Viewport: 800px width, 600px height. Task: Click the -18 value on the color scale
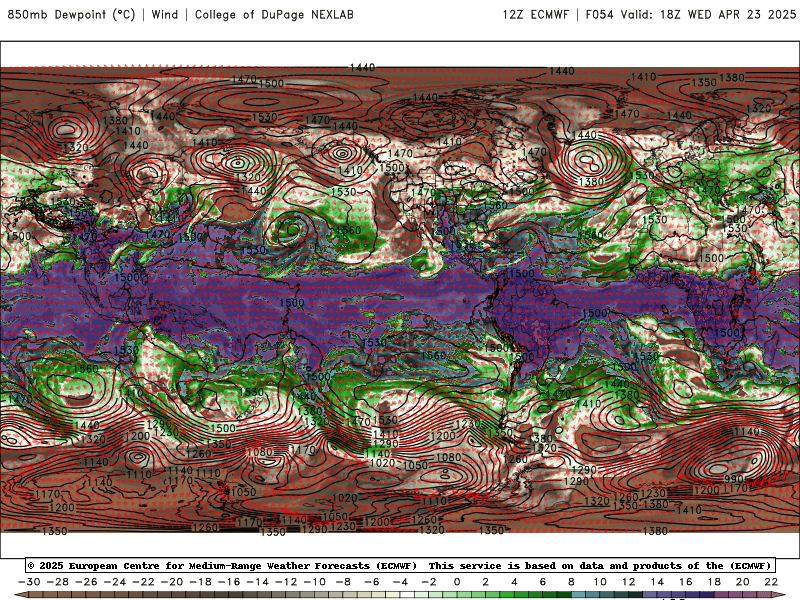point(201,582)
